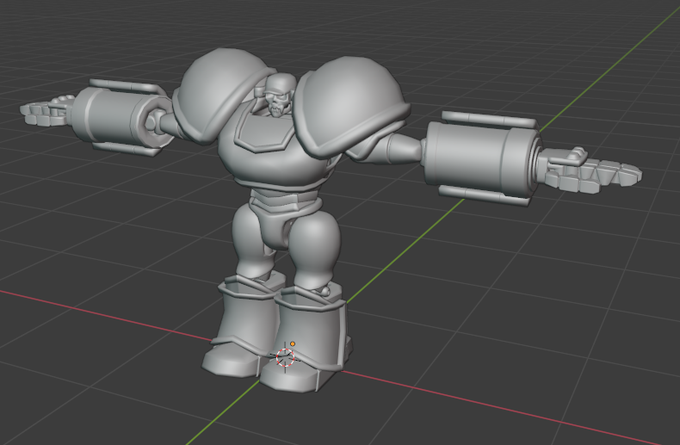Screen dimensions: 680x445
Task: Select the forearm cylinder crossing the green axis
Action: click(481, 157)
